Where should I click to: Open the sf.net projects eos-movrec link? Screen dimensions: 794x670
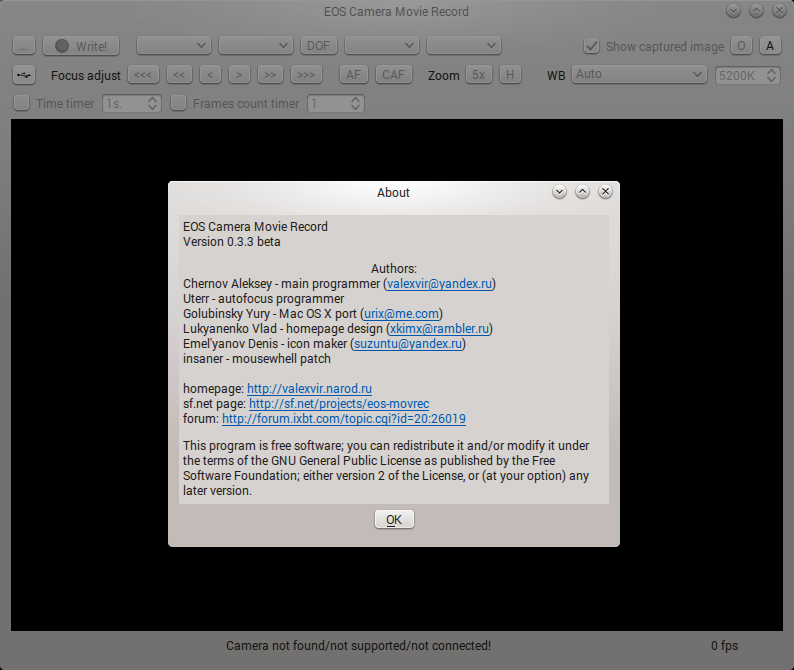point(339,404)
